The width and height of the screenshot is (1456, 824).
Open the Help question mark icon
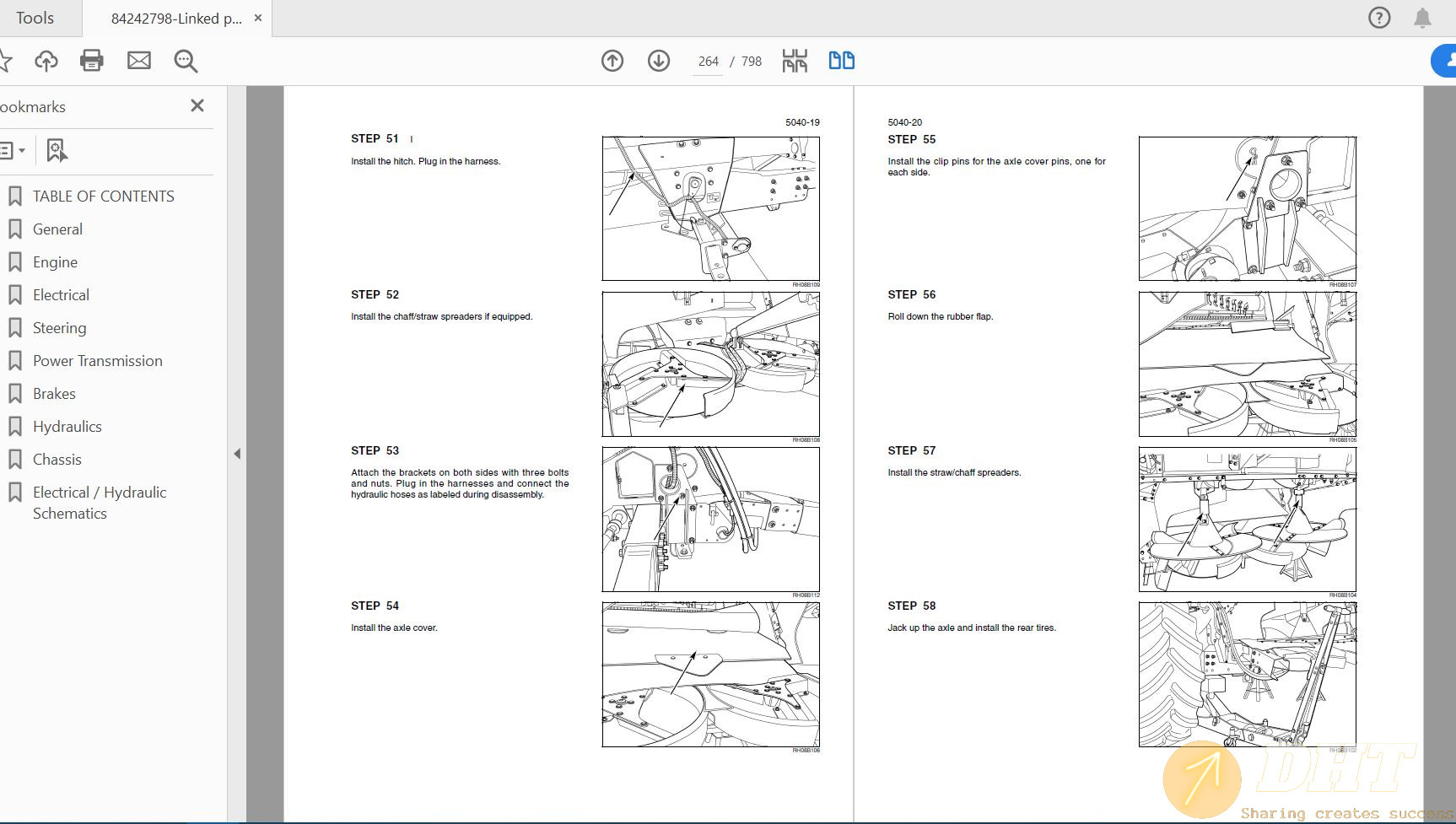tap(1379, 18)
